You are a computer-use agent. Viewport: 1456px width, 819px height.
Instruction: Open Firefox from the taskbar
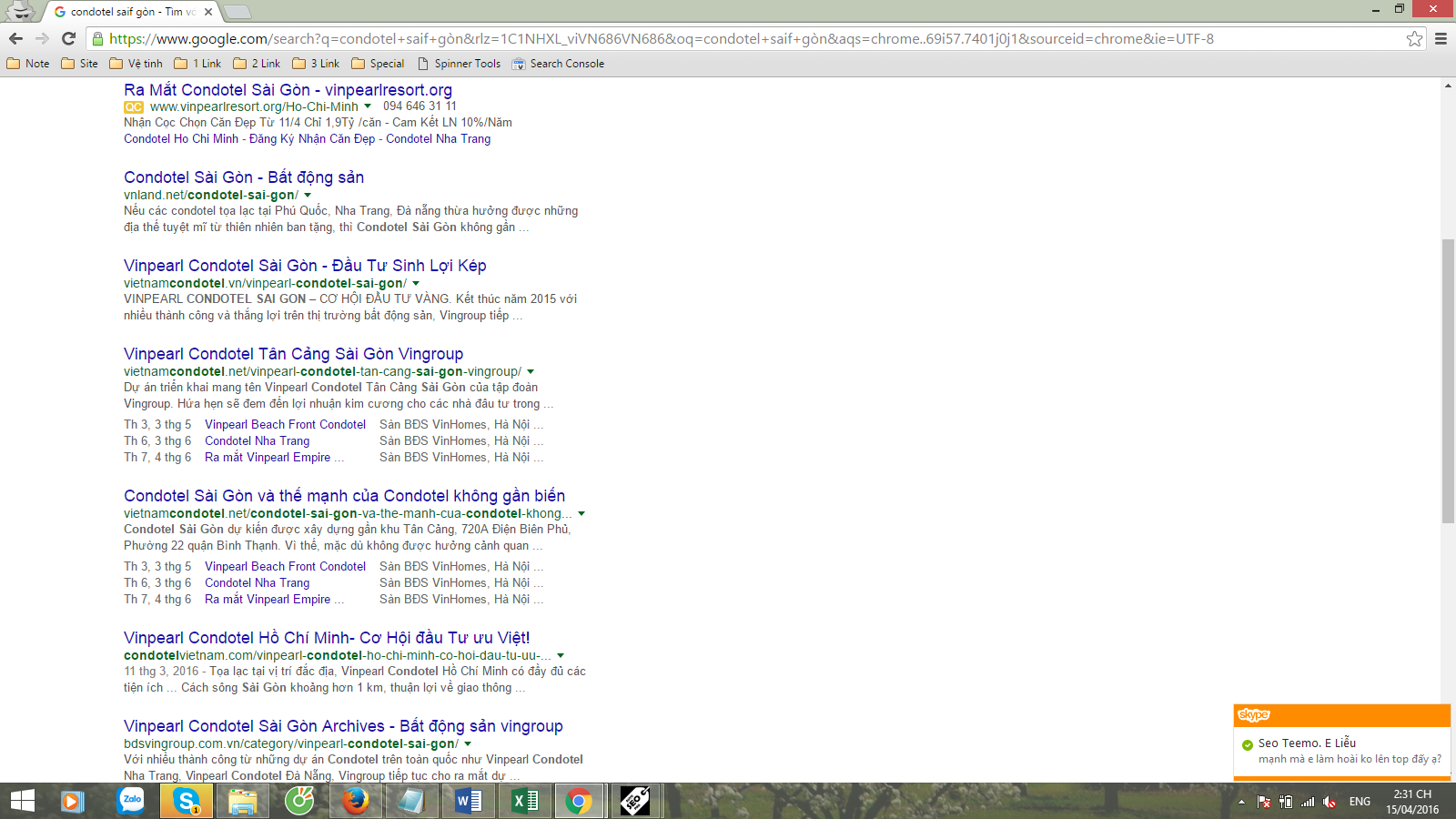355,801
